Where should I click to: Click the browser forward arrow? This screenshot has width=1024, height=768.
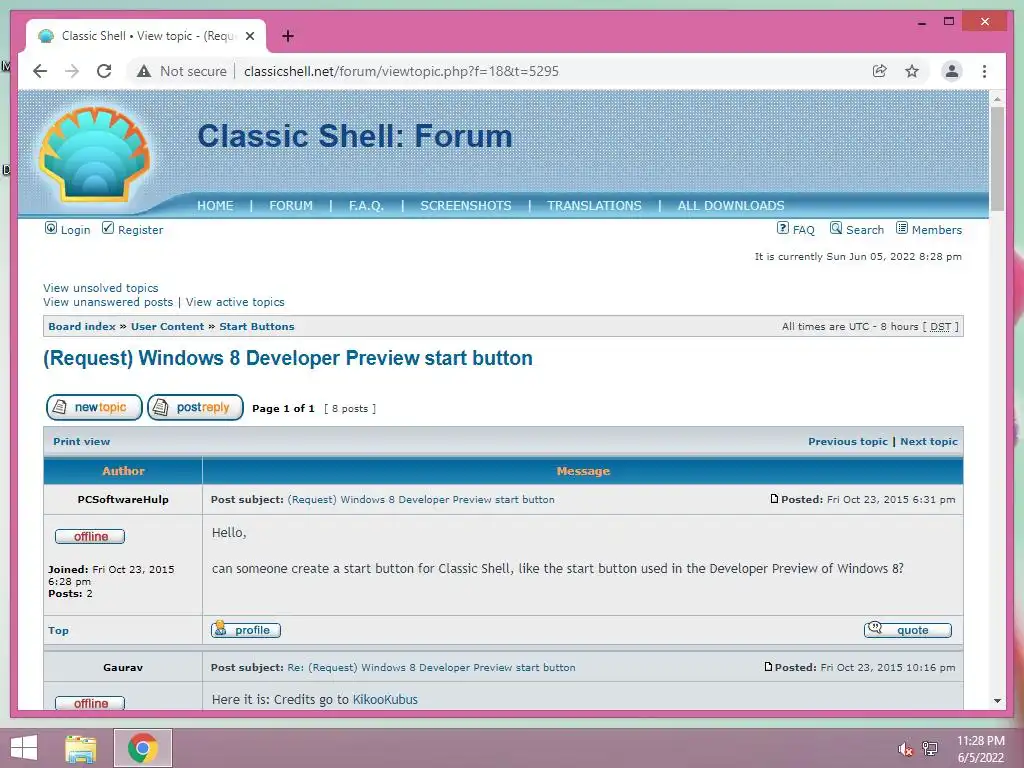point(72,71)
